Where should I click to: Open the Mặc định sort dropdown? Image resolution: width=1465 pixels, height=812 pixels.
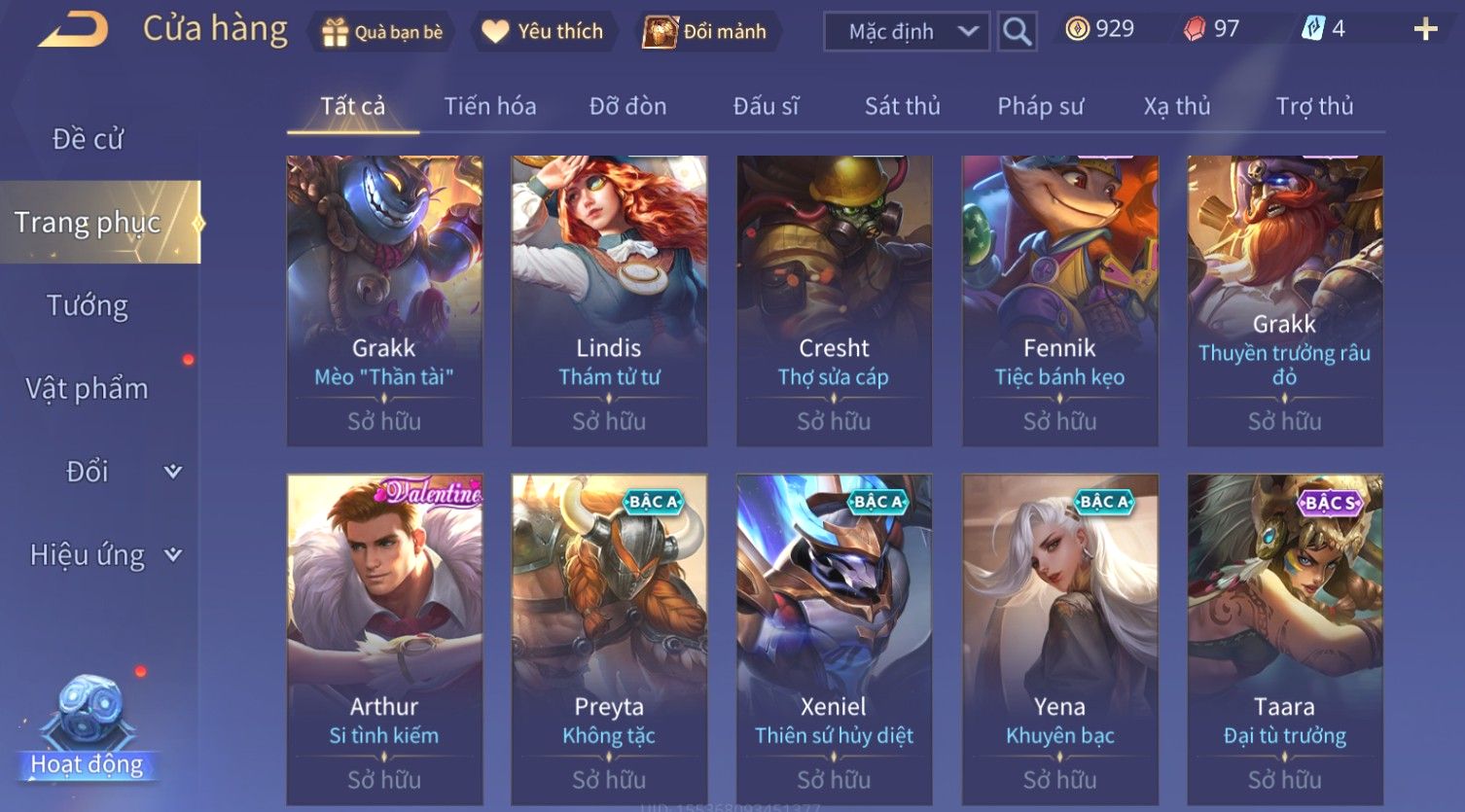tap(907, 32)
